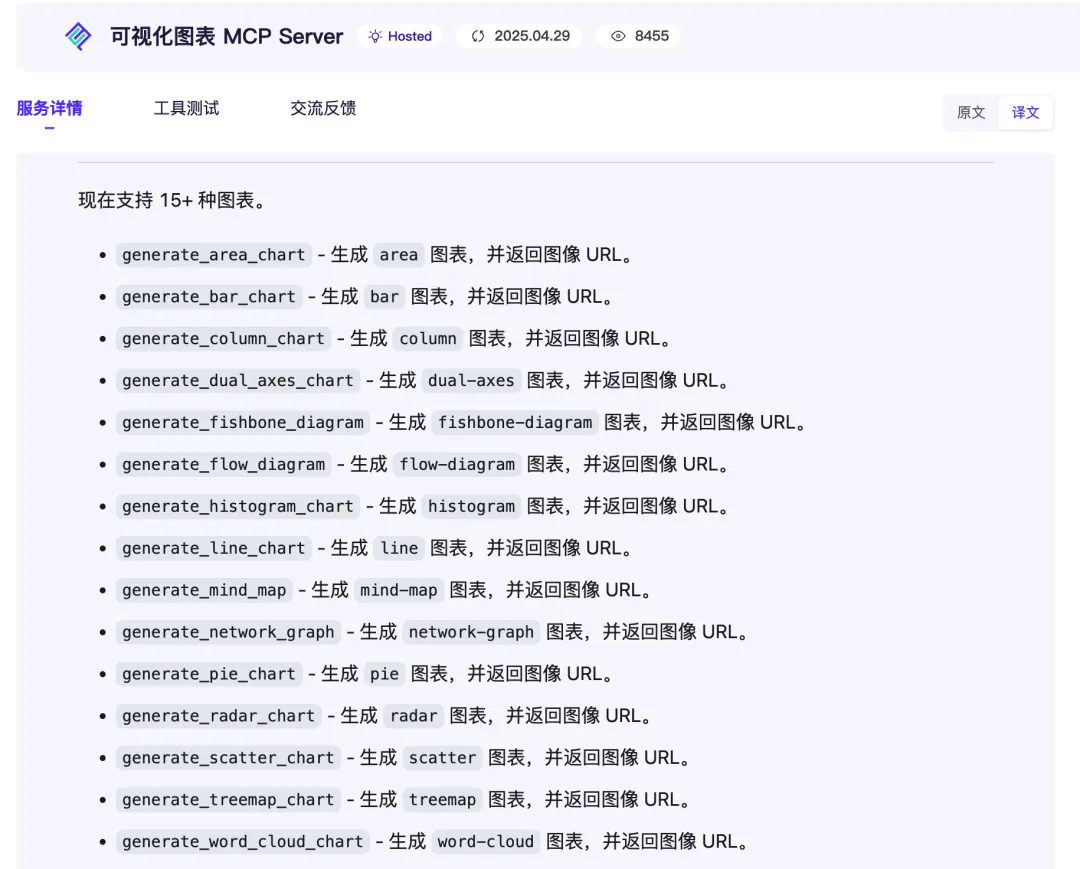
Task: Click the Hosted status badge
Action: point(399,36)
